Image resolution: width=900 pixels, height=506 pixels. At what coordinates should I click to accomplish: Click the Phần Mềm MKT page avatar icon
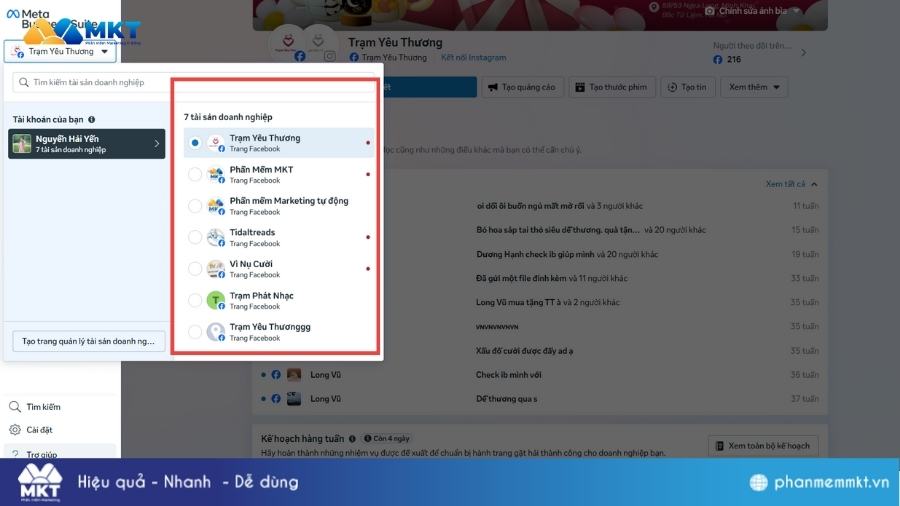point(216,174)
